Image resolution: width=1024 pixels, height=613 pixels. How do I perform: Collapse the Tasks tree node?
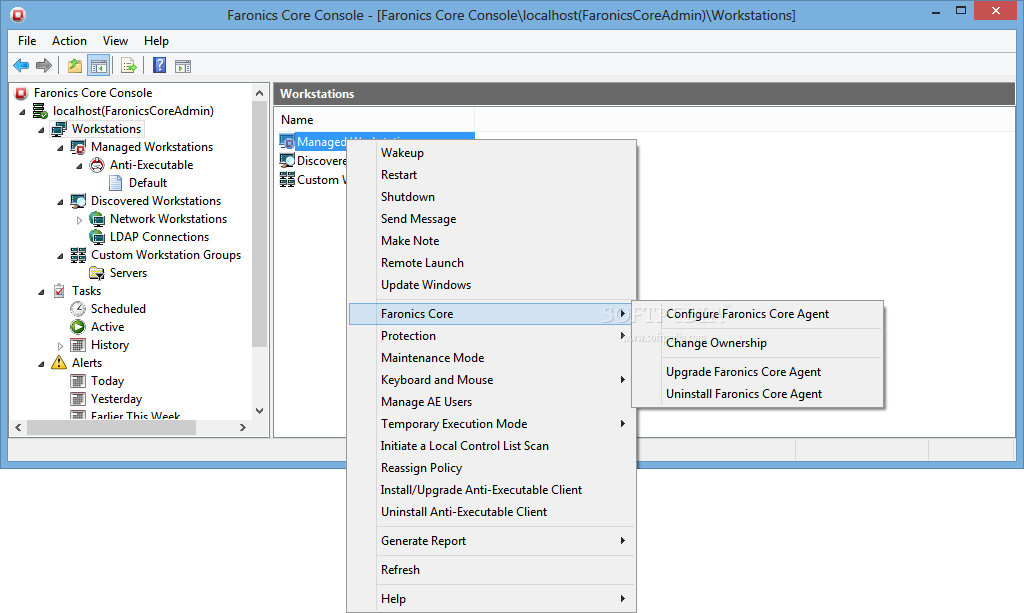pyautogui.click(x=41, y=292)
